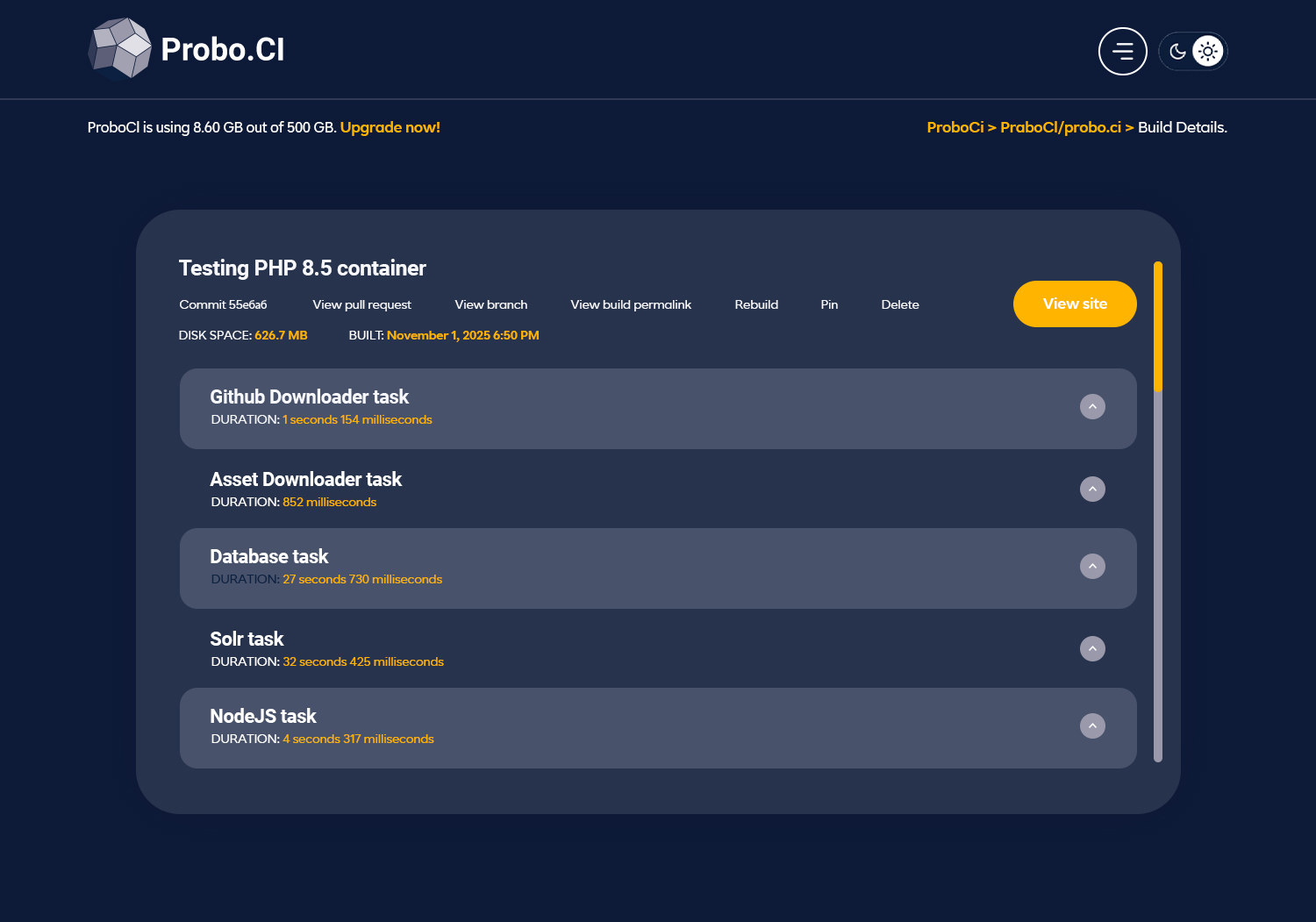Collapse the Solr task
The height and width of the screenshot is (922, 1316).
pyautogui.click(x=1092, y=649)
